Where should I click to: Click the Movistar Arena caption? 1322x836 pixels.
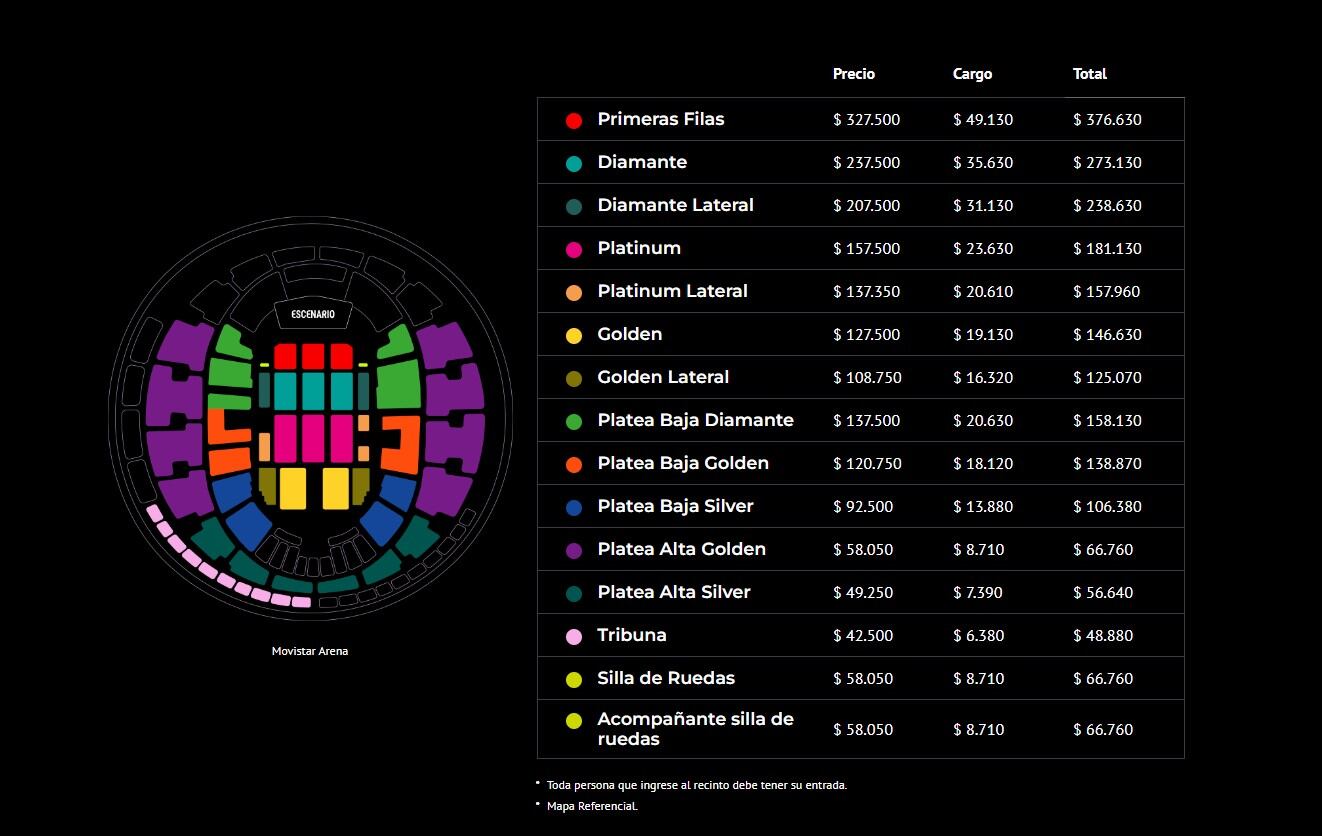pyautogui.click(x=310, y=651)
